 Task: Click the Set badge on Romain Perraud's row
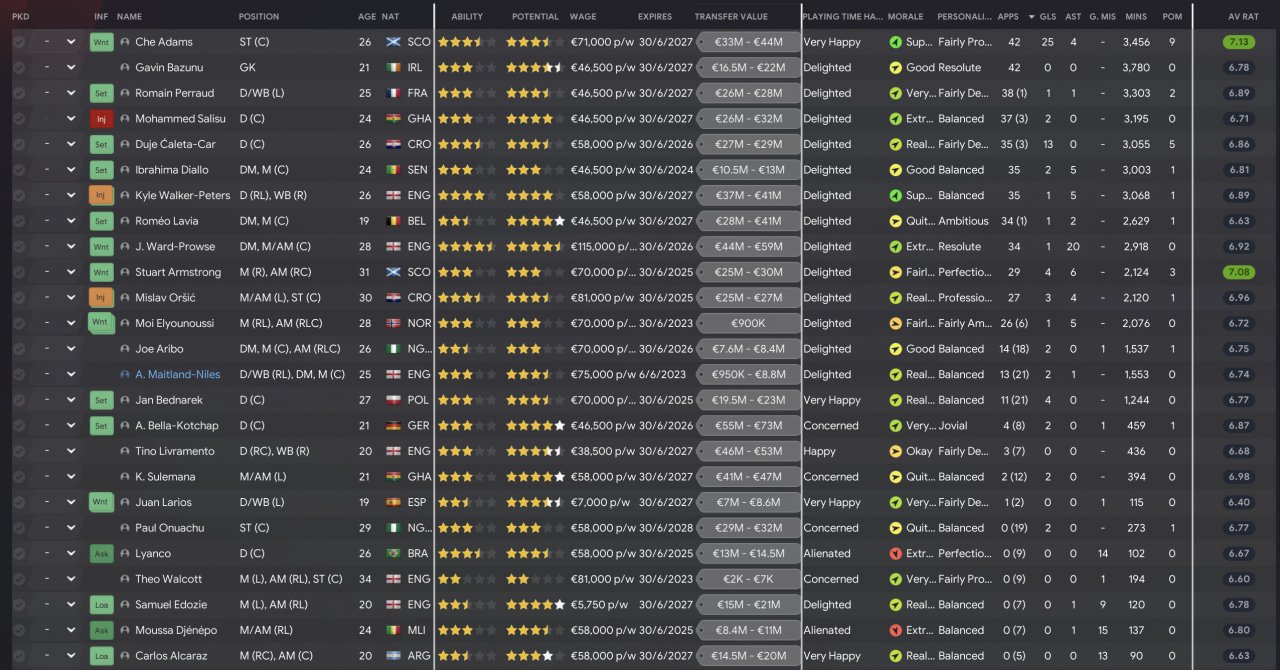(101, 93)
